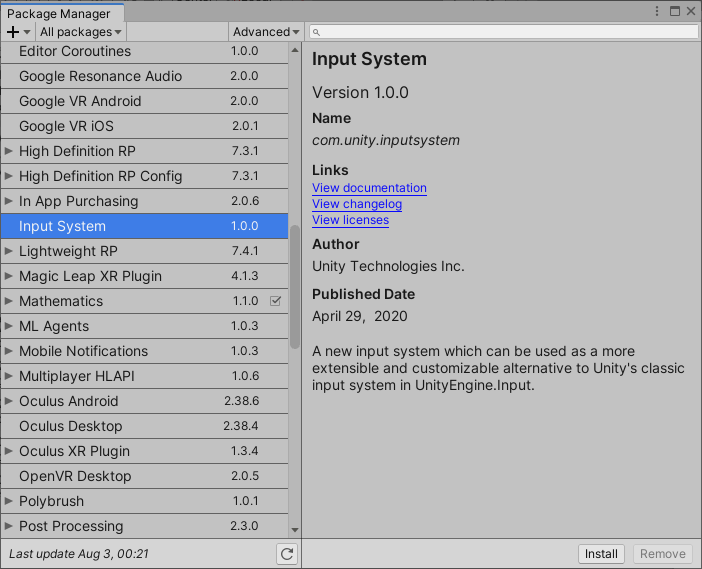Open View licenses link
The image size is (702, 569).
coord(351,220)
